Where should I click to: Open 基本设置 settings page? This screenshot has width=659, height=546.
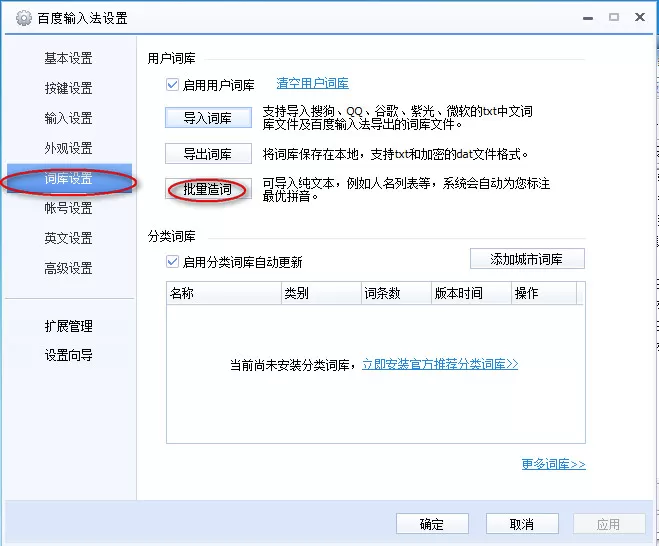click(x=69, y=58)
